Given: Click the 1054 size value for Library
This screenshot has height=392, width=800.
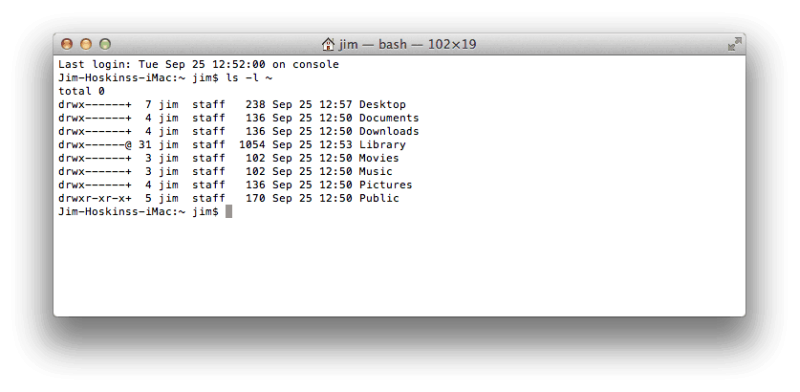Looking at the screenshot, I should tap(252, 144).
